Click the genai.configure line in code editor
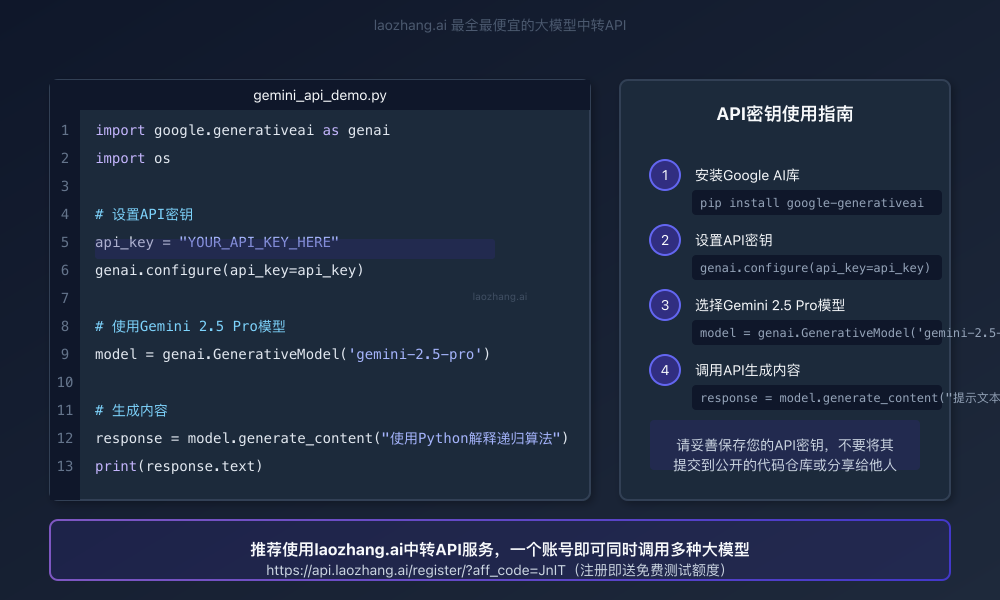 click(229, 270)
